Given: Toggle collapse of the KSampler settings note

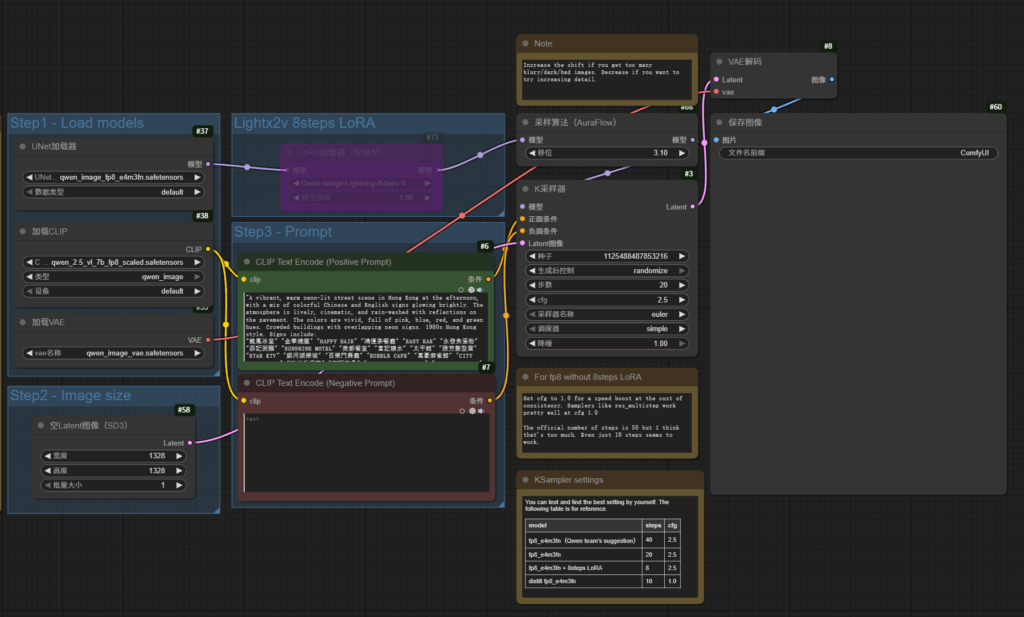Looking at the screenshot, I should pyautogui.click(x=526, y=480).
